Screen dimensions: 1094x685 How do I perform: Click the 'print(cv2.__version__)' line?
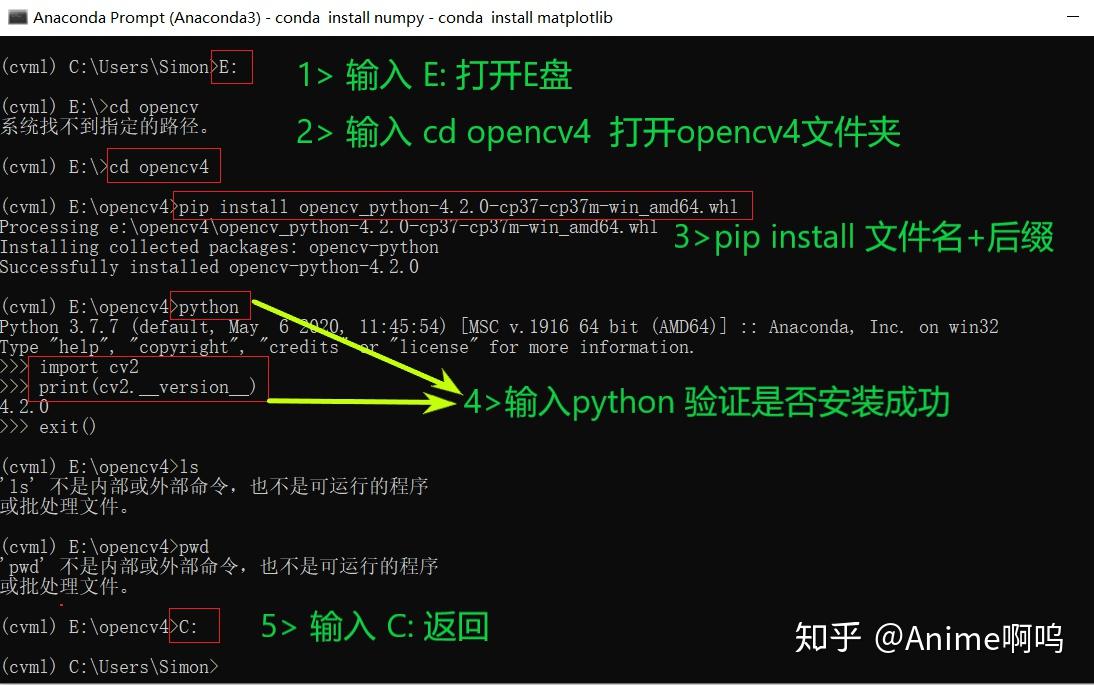coord(147,386)
